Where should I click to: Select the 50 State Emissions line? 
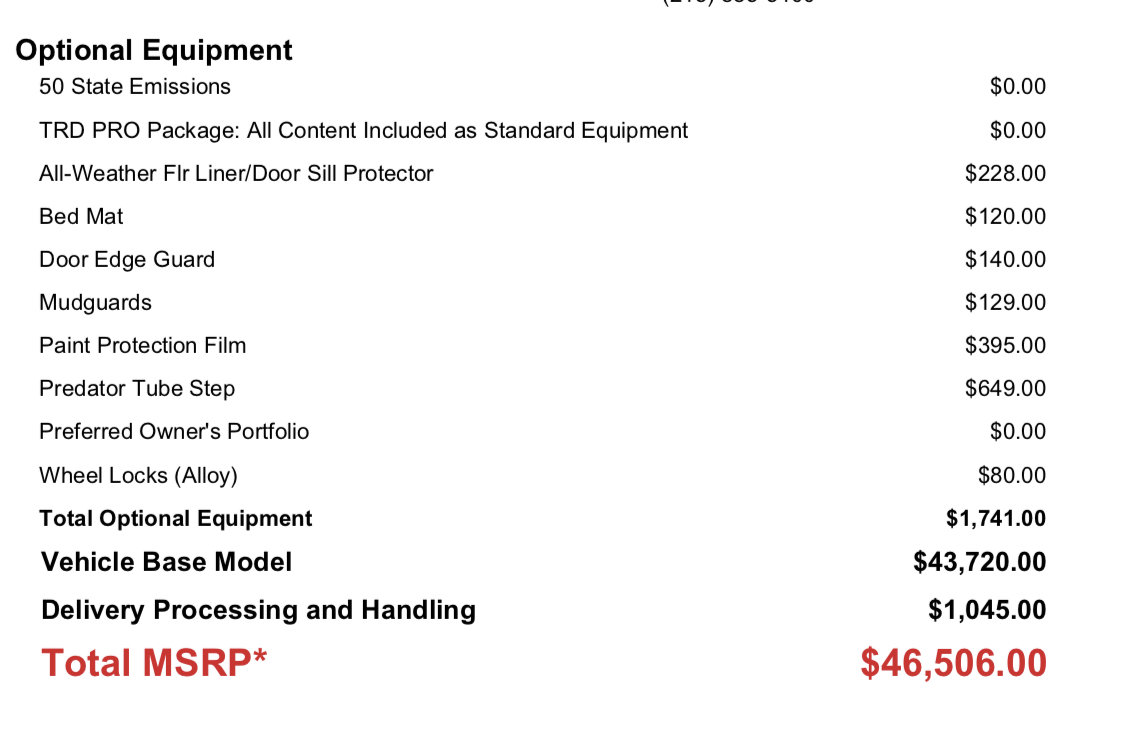(135, 86)
